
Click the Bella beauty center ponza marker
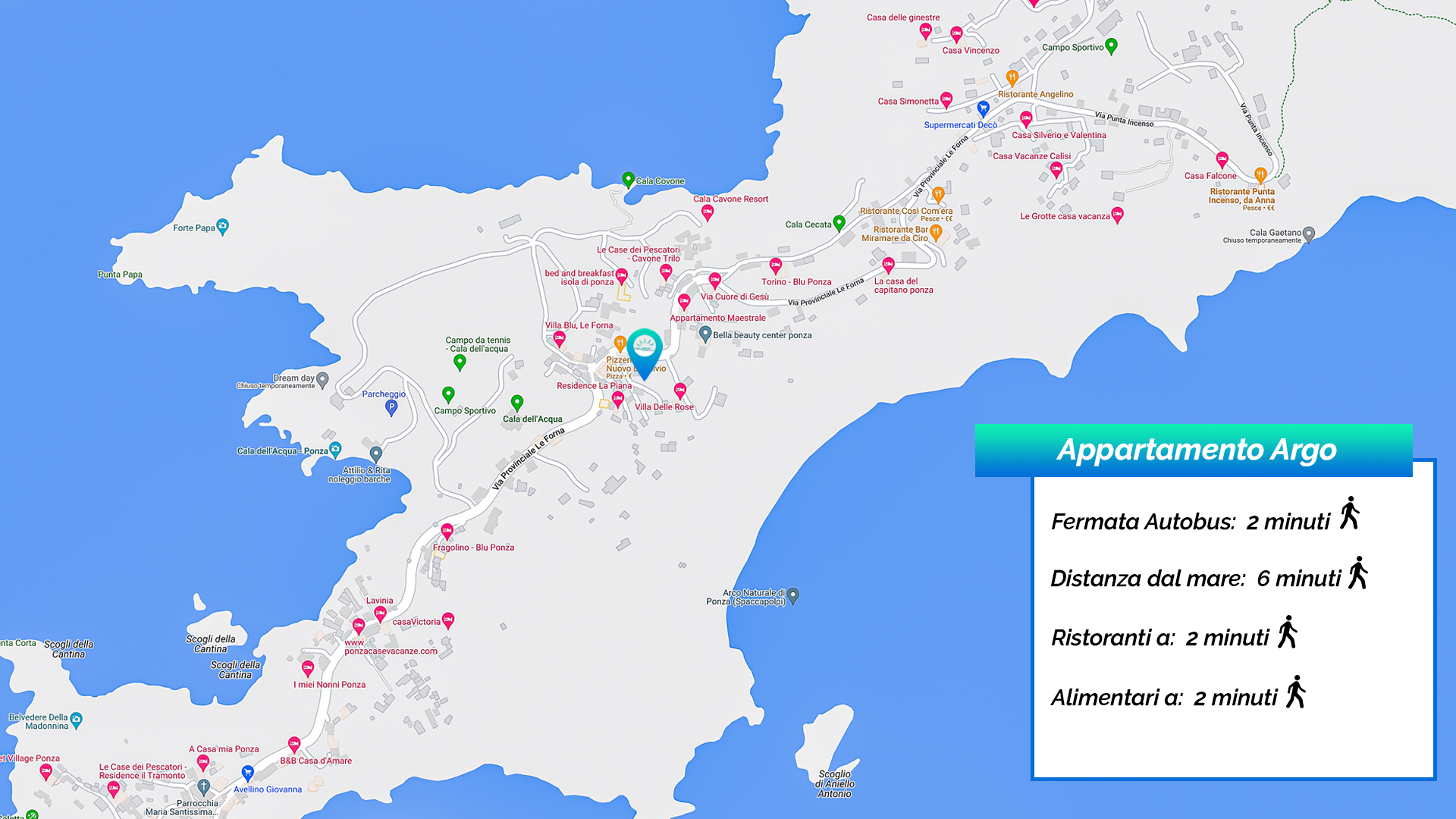(705, 334)
